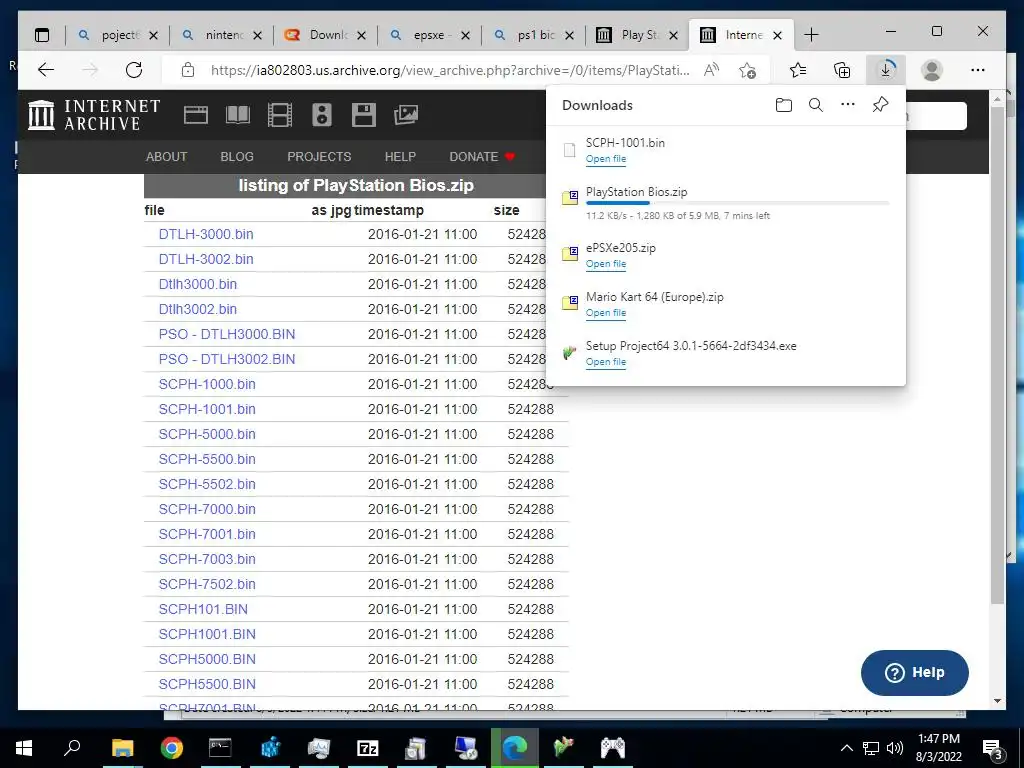
Task: Open volume control in system tray
Action: click(895, 748)
